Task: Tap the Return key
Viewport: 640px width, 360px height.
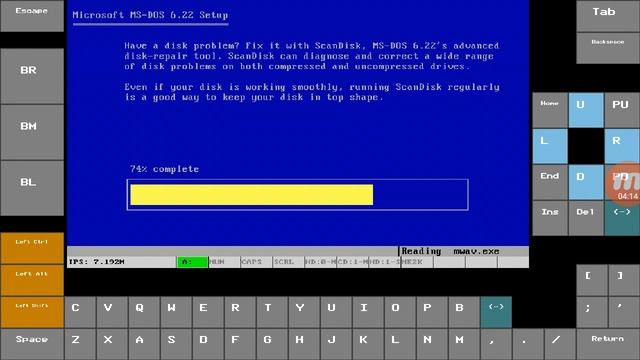Action: click(x=608, y=344)
